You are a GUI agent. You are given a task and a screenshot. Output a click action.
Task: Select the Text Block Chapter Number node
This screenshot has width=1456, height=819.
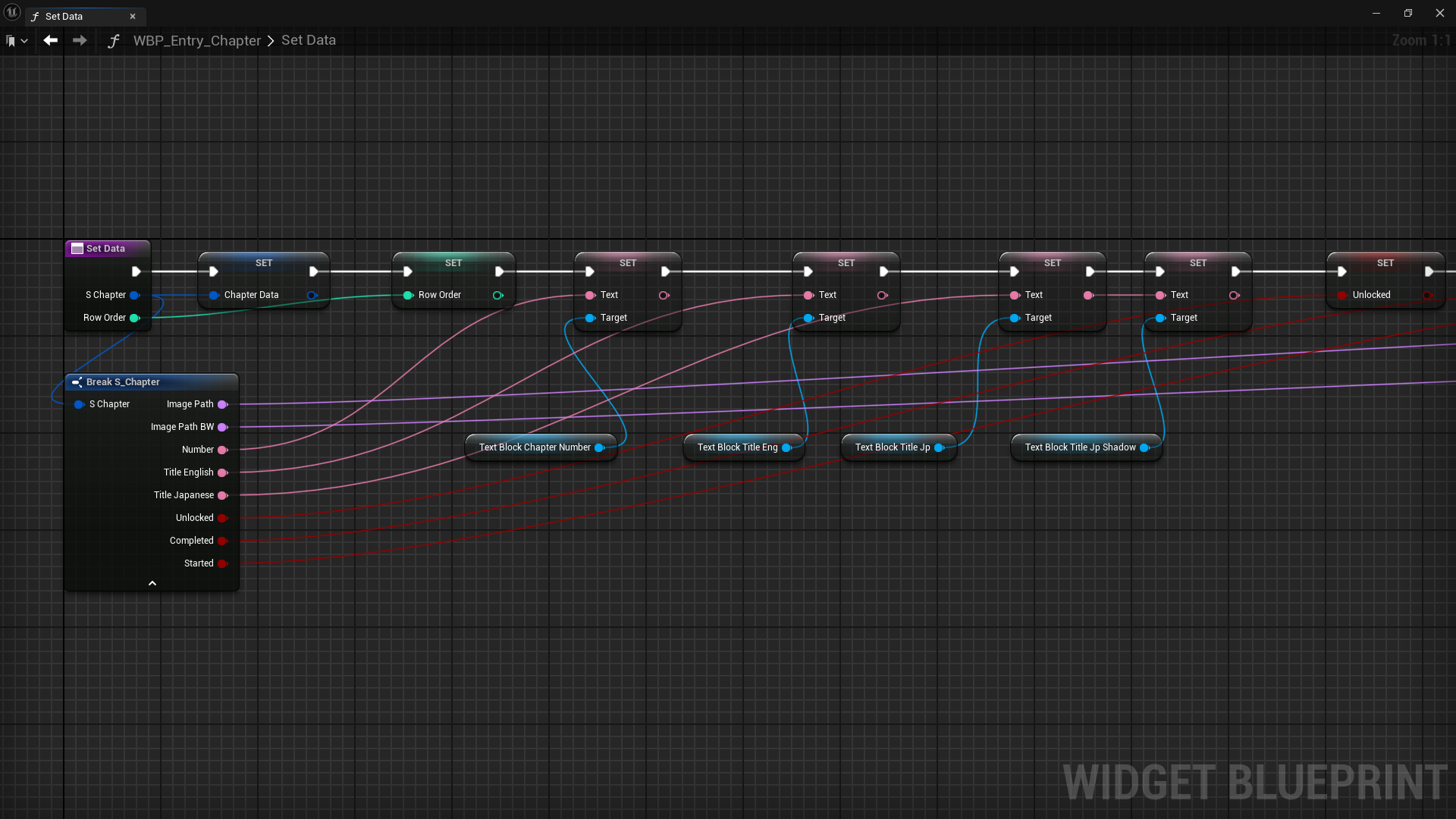[x=534, y=447]
